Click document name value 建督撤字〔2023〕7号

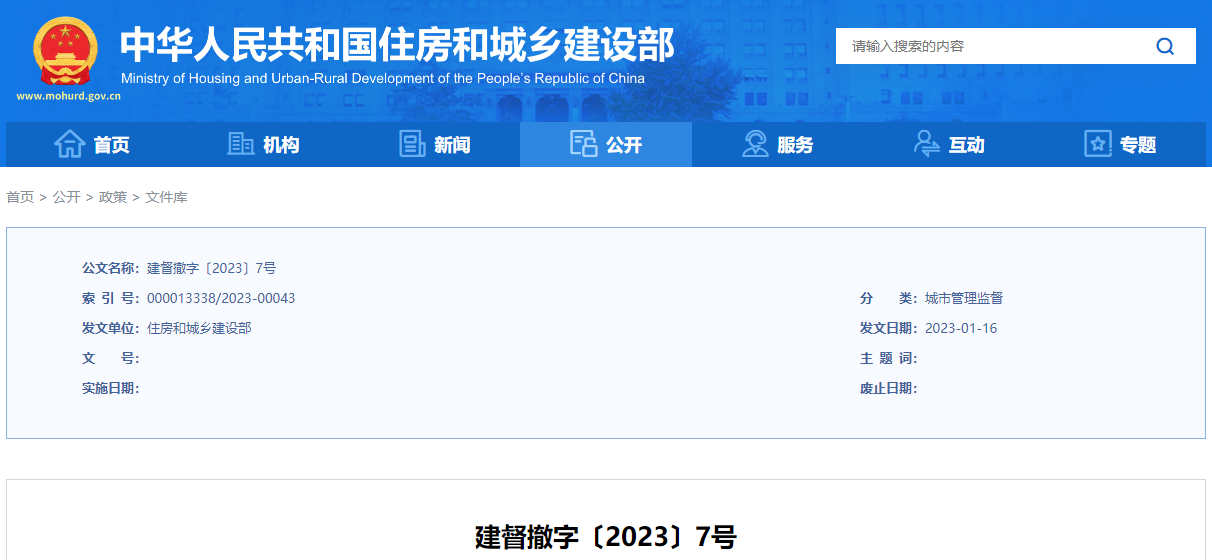(x=211, y=268)
